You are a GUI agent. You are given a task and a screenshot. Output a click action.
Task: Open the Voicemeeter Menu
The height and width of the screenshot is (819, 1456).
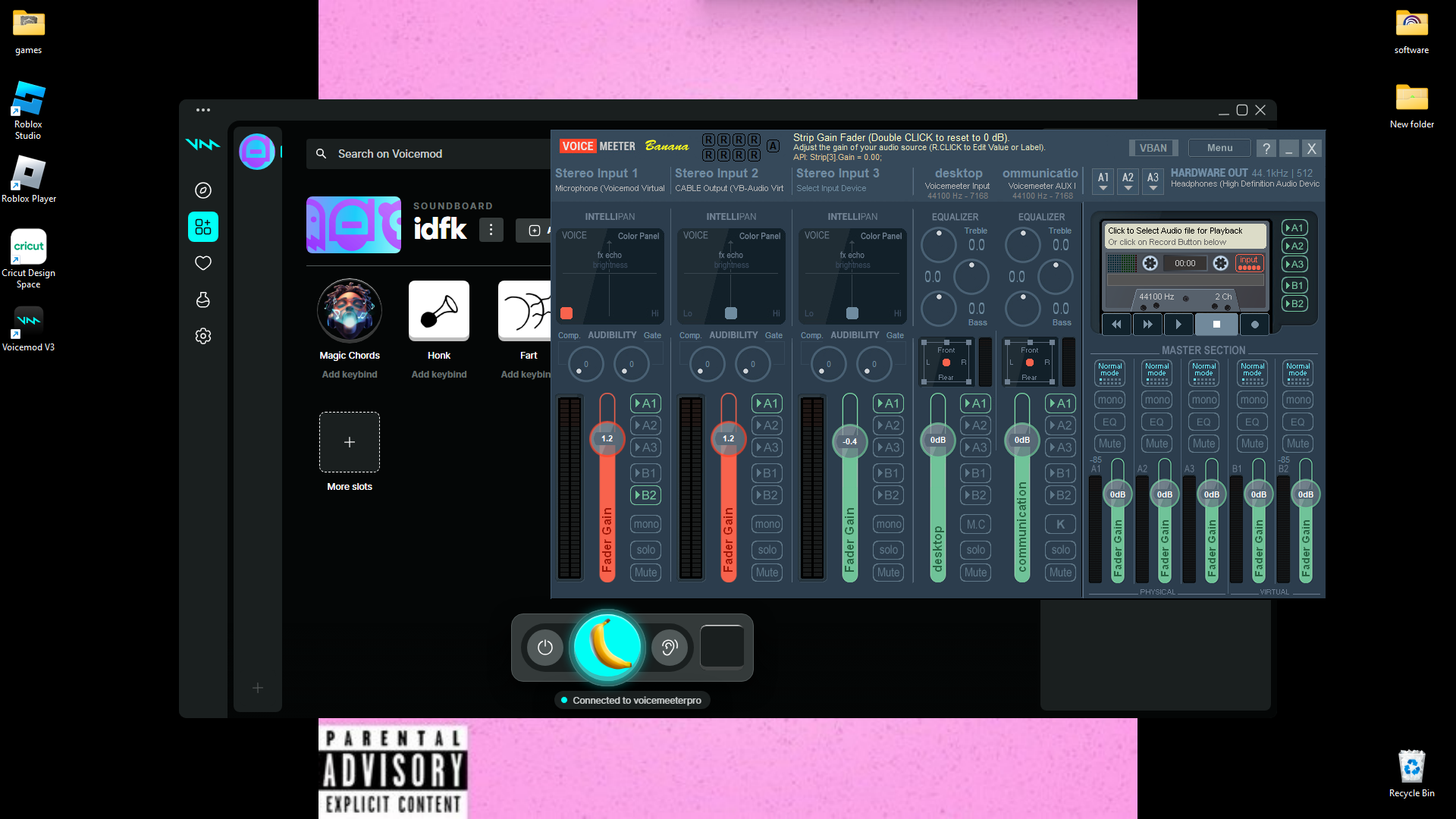(x=1219, y=148)
